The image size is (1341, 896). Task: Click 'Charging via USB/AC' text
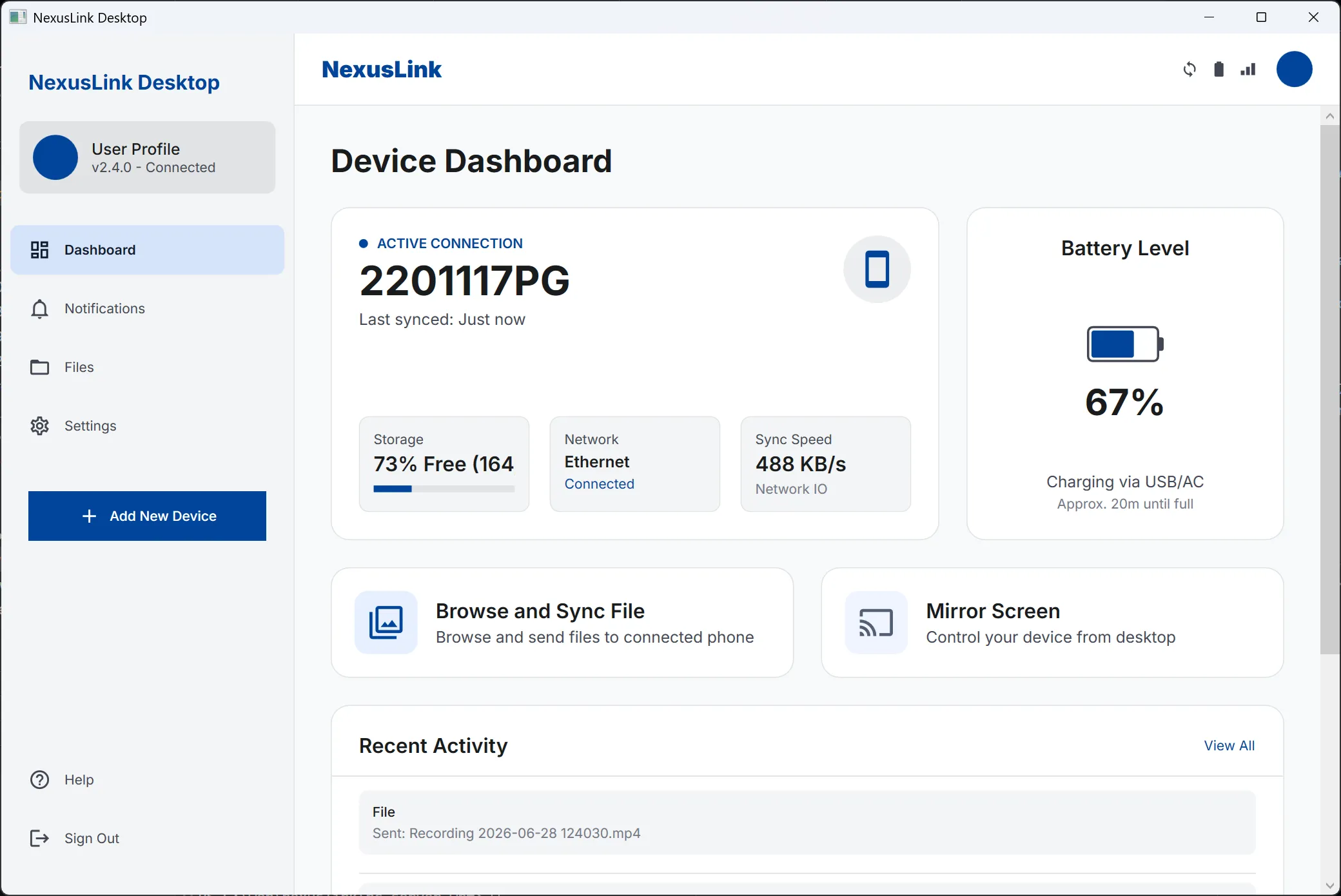click(1125, 482)
